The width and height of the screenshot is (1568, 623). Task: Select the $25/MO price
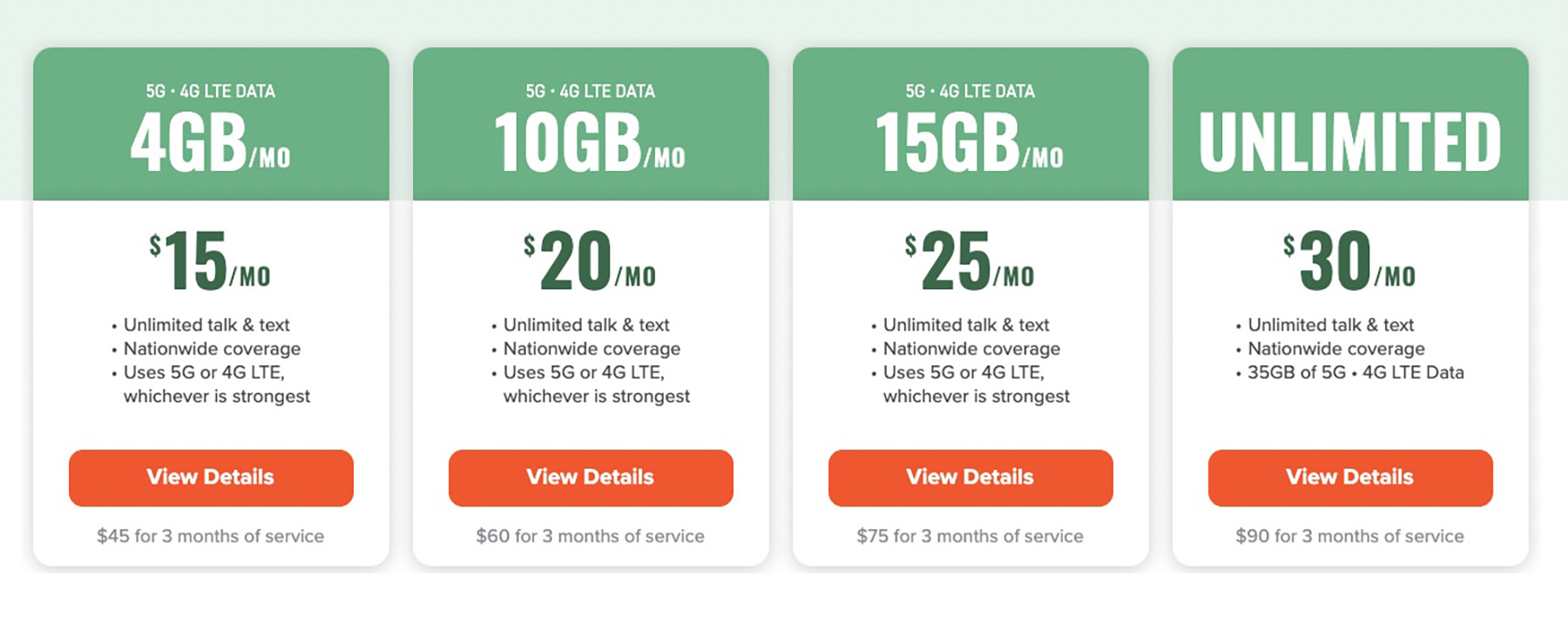970,261
